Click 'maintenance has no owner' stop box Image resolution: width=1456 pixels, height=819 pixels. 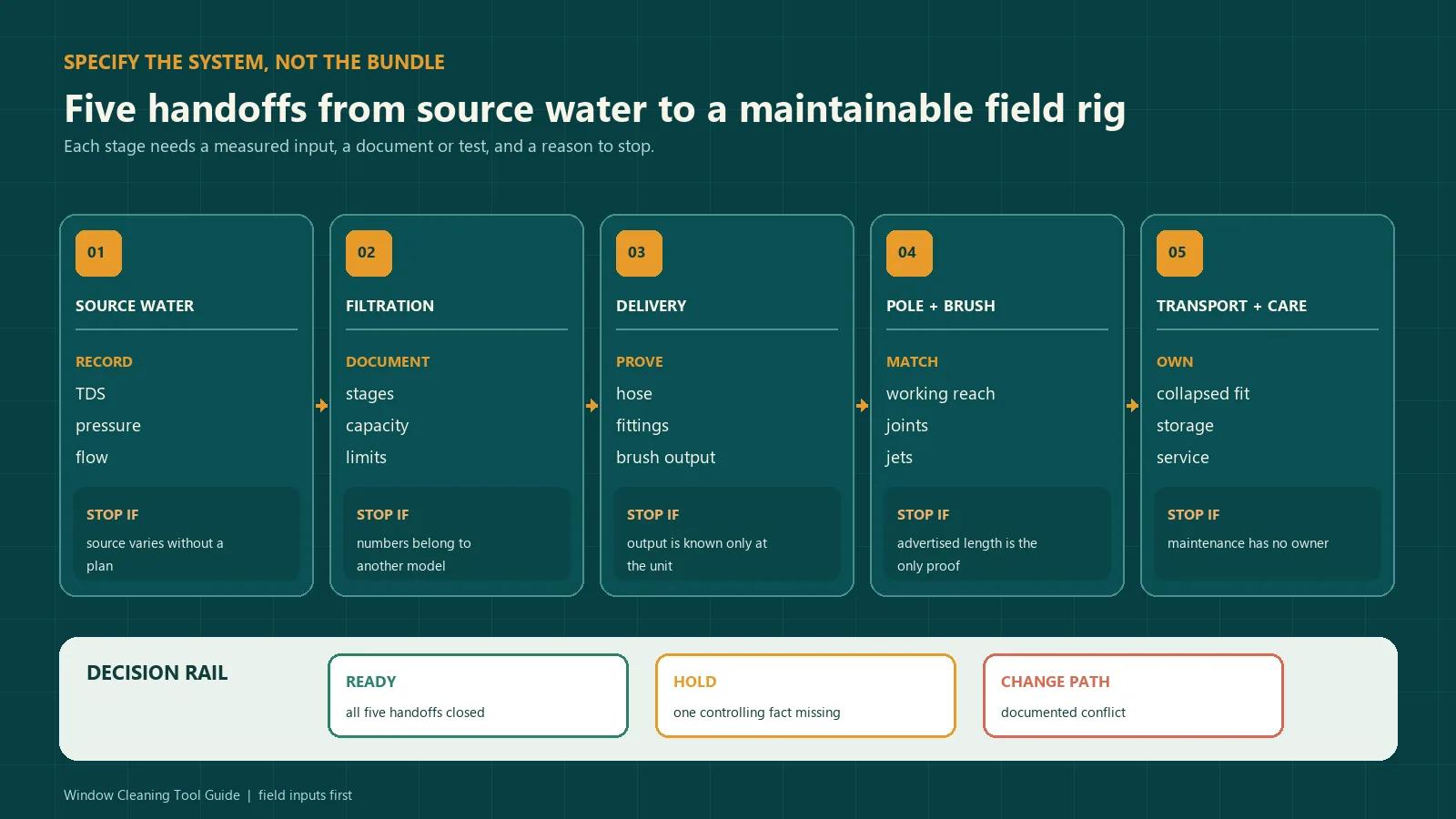[1268, 533]
